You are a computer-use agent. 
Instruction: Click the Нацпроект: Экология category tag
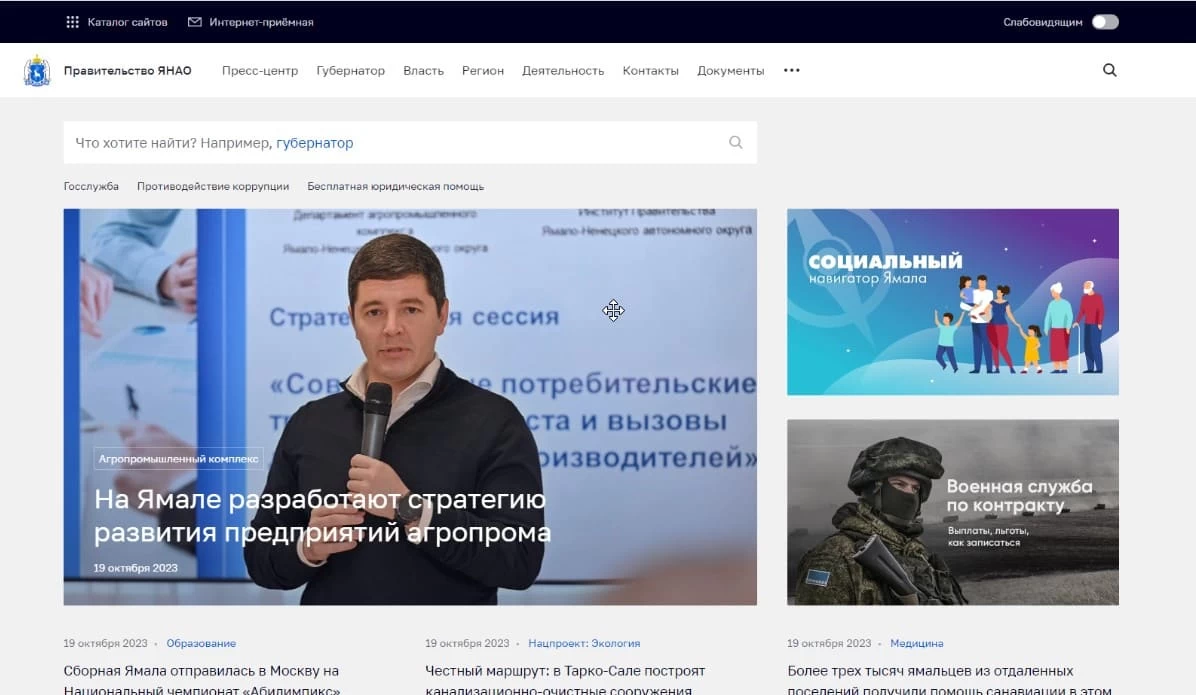click(x=585, y=643)
